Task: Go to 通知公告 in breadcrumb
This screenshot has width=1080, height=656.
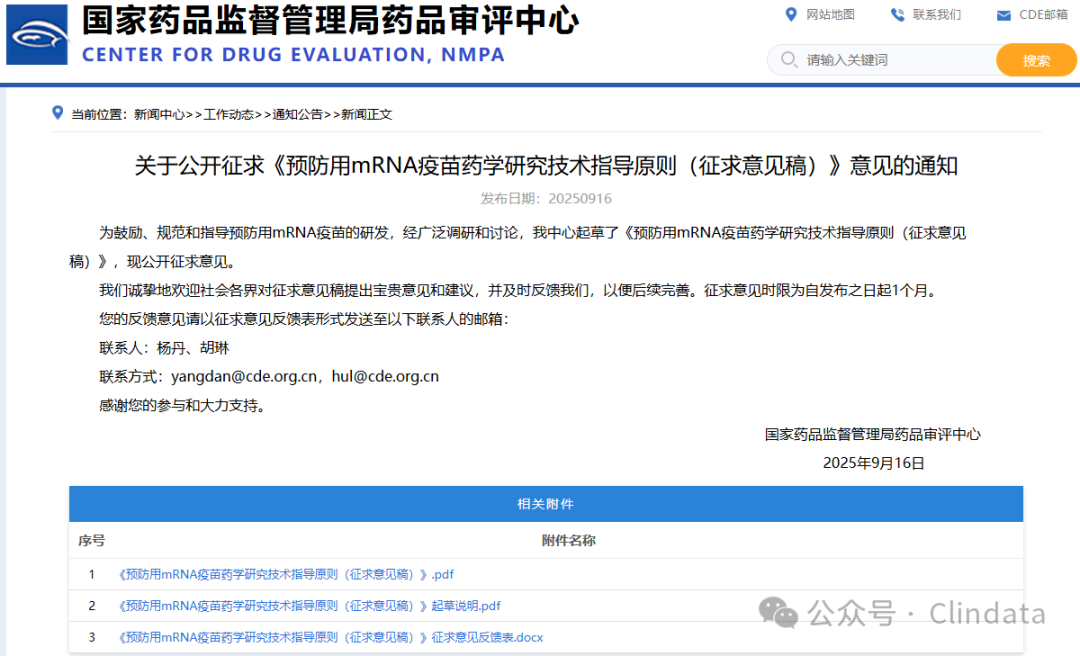Action: click(x=298, y=114)
